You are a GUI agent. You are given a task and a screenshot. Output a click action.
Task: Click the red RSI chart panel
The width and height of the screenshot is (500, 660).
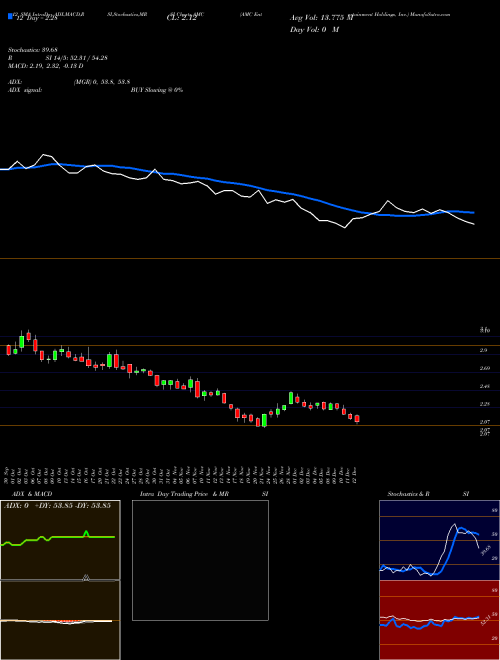[439, 620]
